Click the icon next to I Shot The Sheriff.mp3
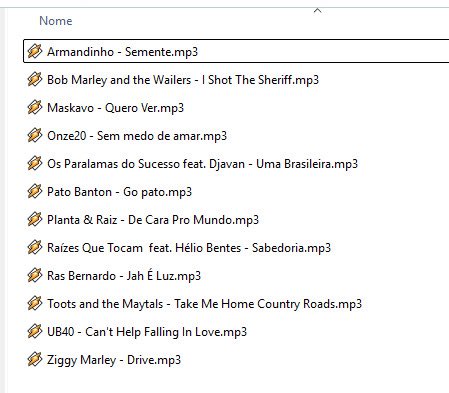This screenshot has height=393, width=449. (x=35, y=79)
